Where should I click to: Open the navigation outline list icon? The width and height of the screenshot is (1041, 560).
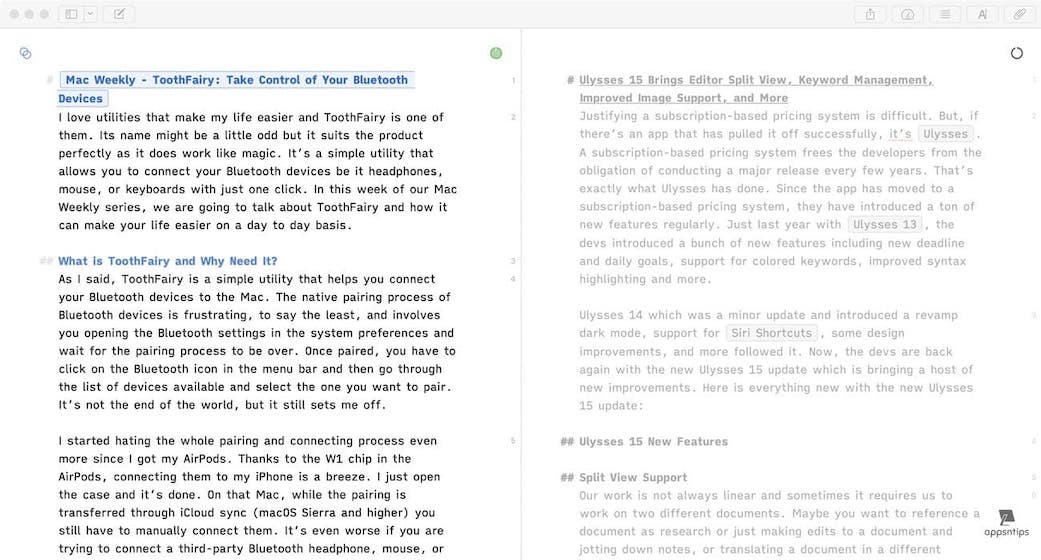pyautogui.click(x=944, y=14)
